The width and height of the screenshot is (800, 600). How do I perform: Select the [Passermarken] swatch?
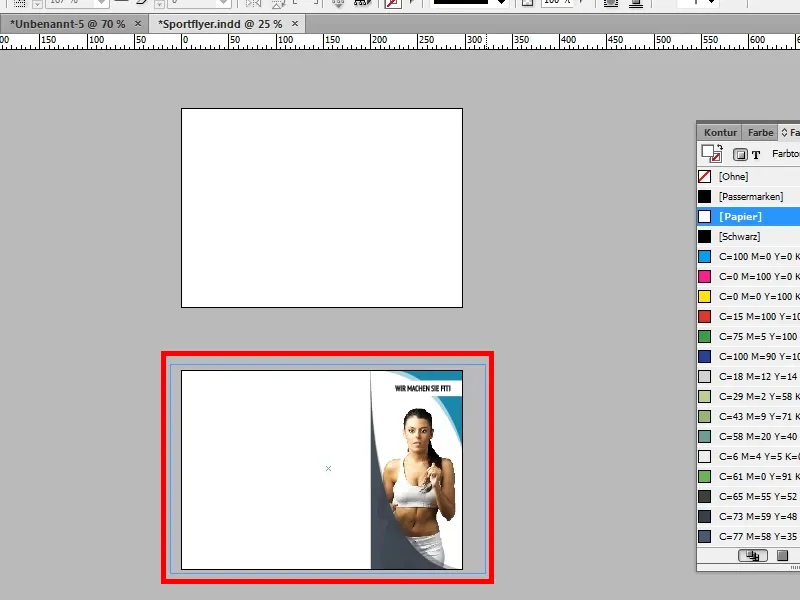pyautogui.click(x=748, y=196)
